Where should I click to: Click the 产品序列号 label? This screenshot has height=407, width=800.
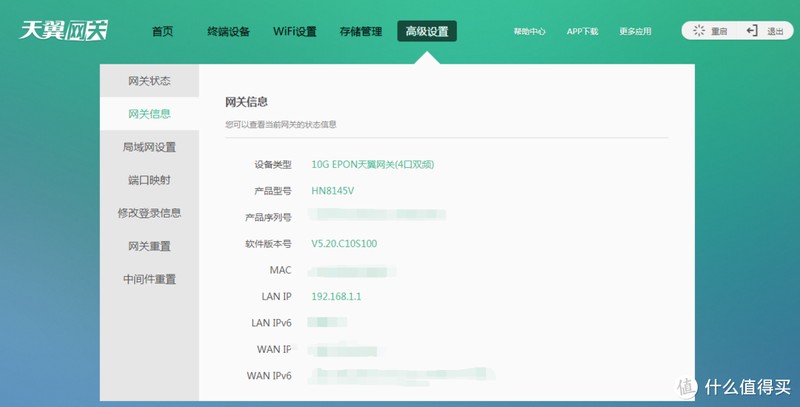pyautogui.click(x=268, y=217)
